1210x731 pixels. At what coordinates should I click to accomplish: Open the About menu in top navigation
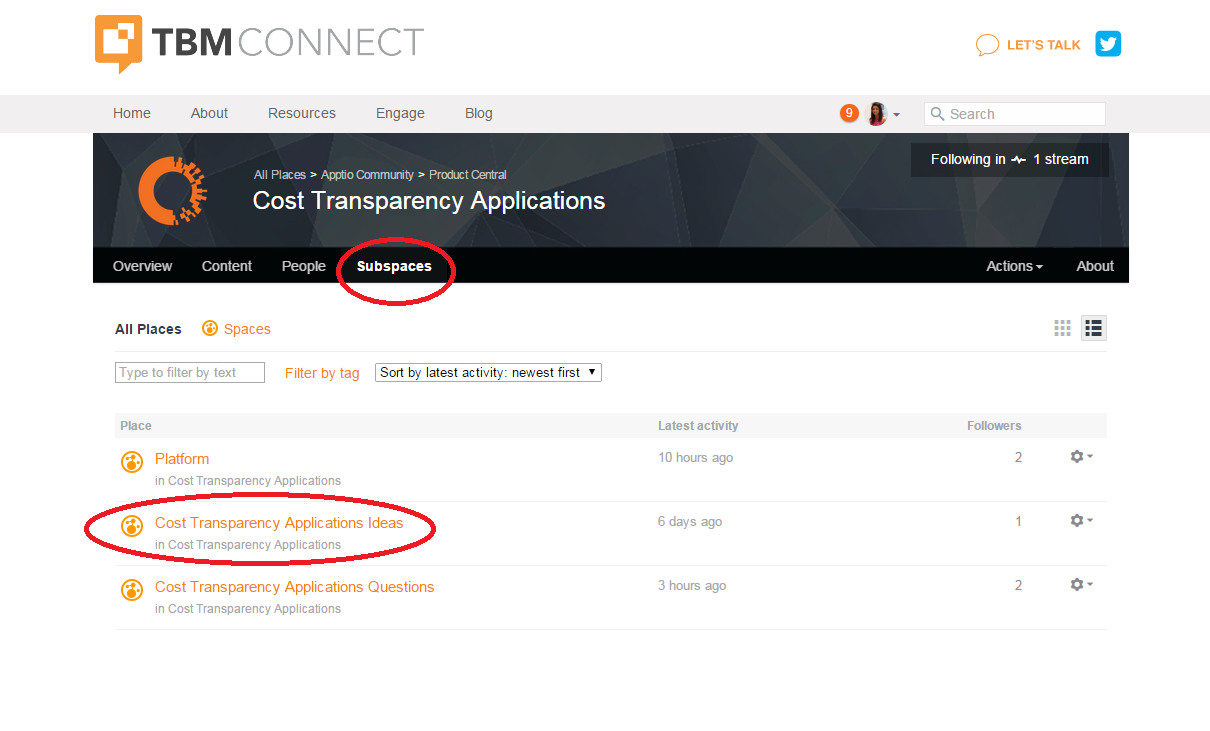coord(209,113)
